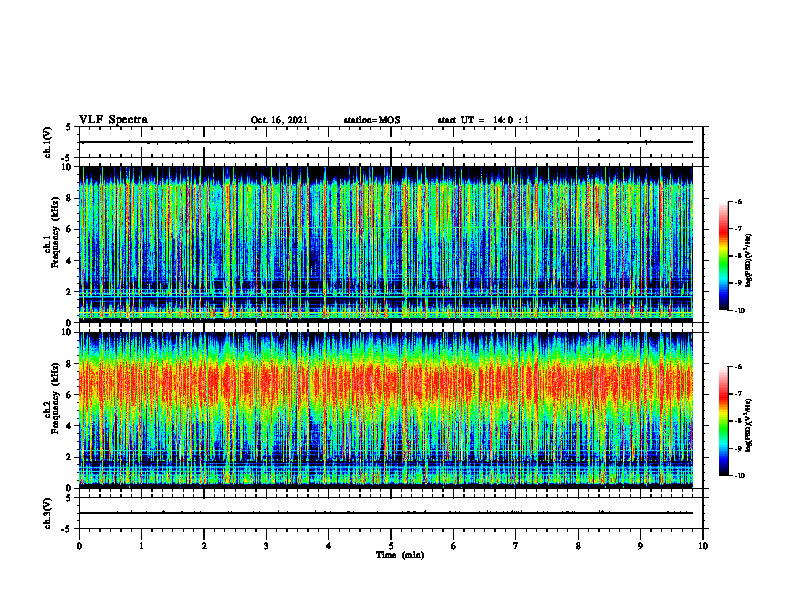The width and height of the screenshot is (792, 612).
Task: Click the "10" kHz tick of ch.1 spectrogram
Action: (x=69, y=167)
